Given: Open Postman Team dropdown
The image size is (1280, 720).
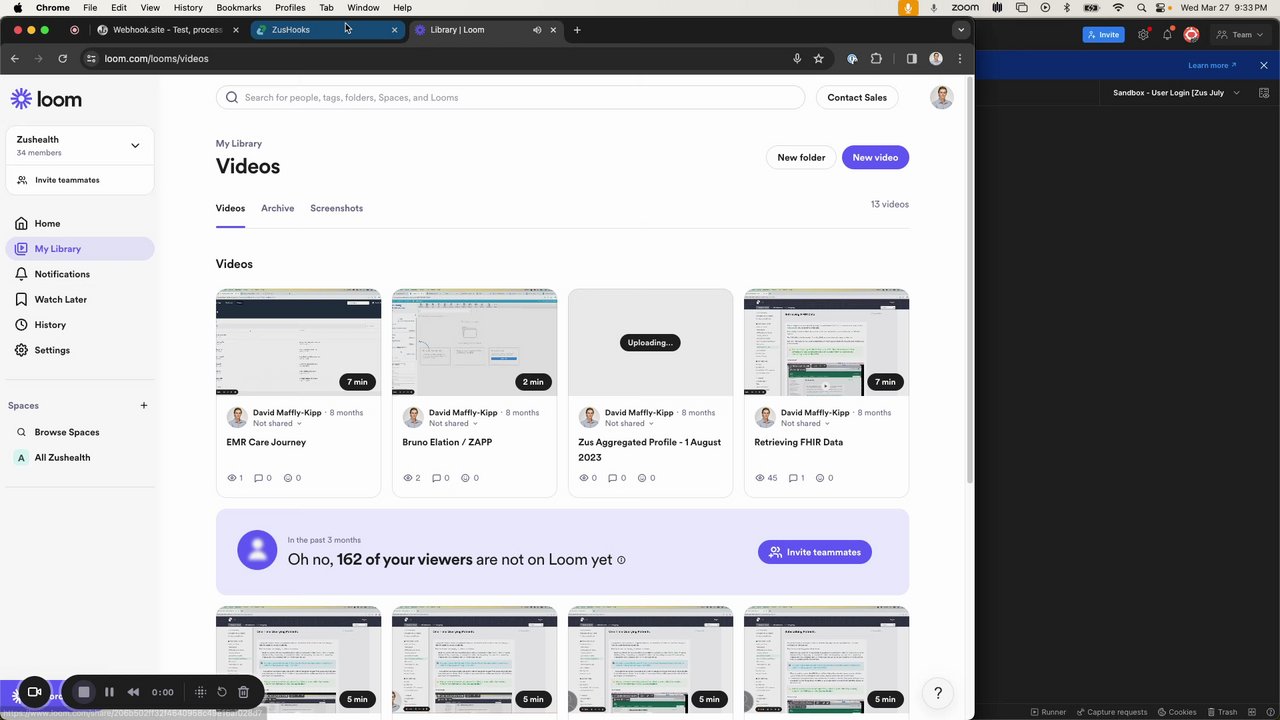Looking at the screenshot, I should pyautogui.click(x=1239, y=34).
